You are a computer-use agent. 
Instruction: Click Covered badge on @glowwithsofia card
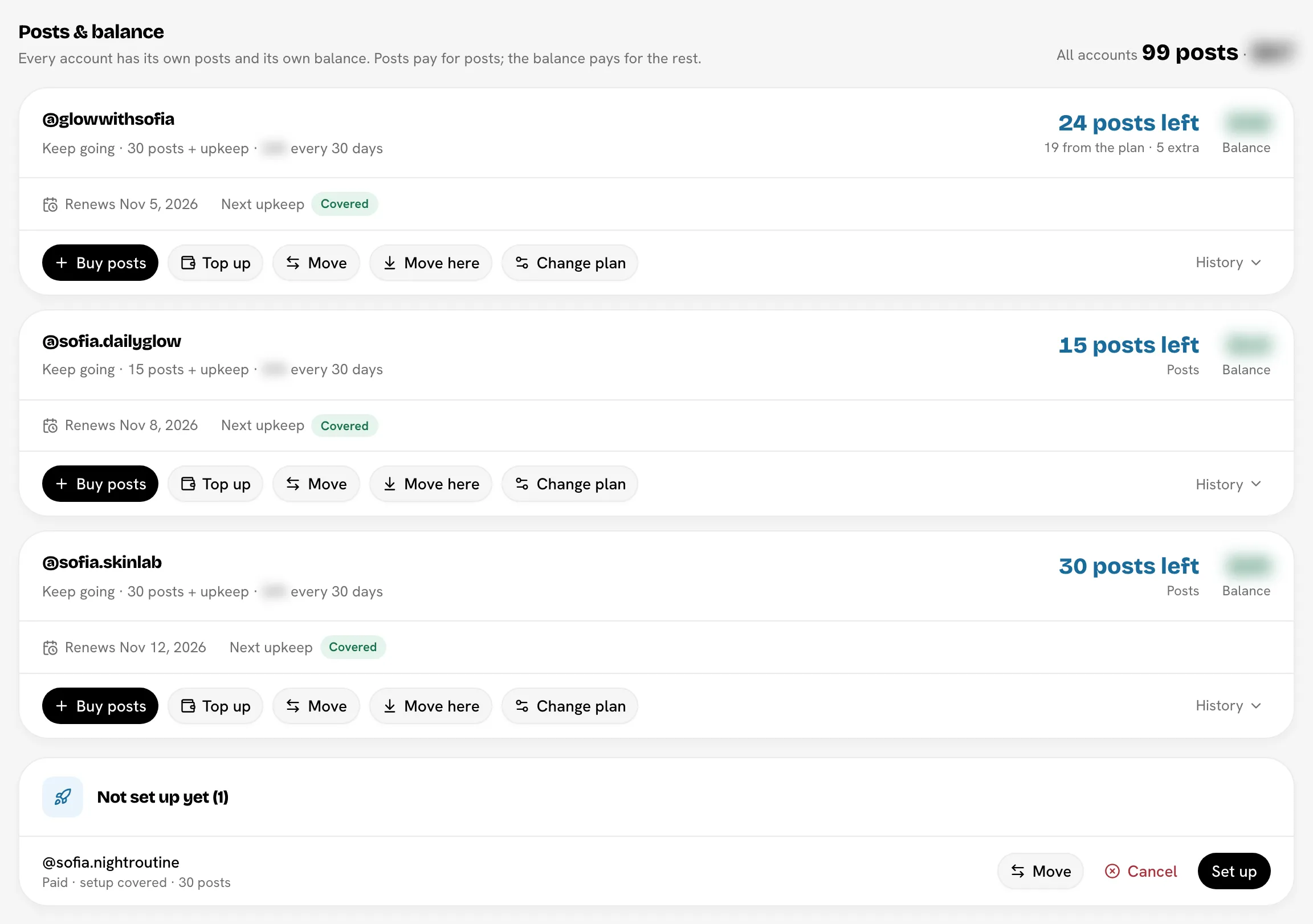[x=344, y=204]
